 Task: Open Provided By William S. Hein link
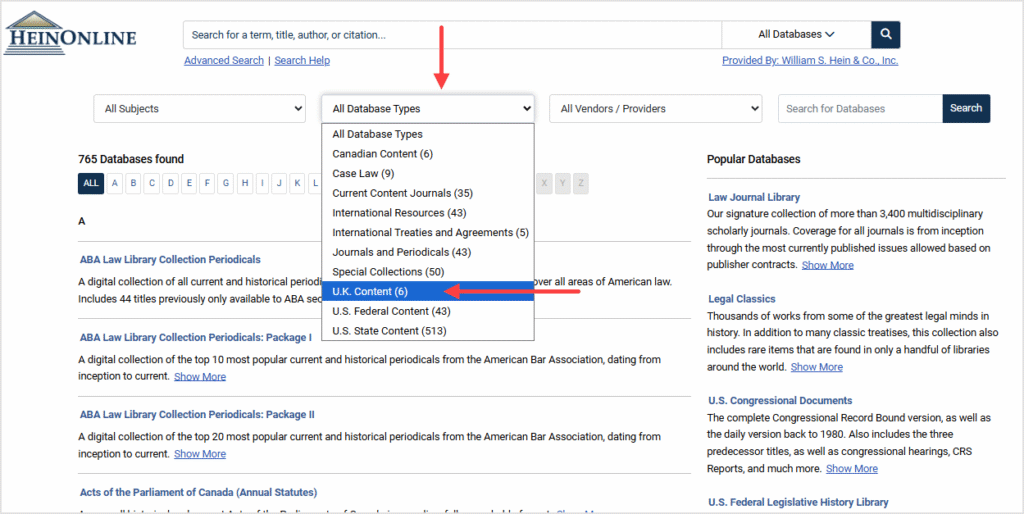pos(810,61)
